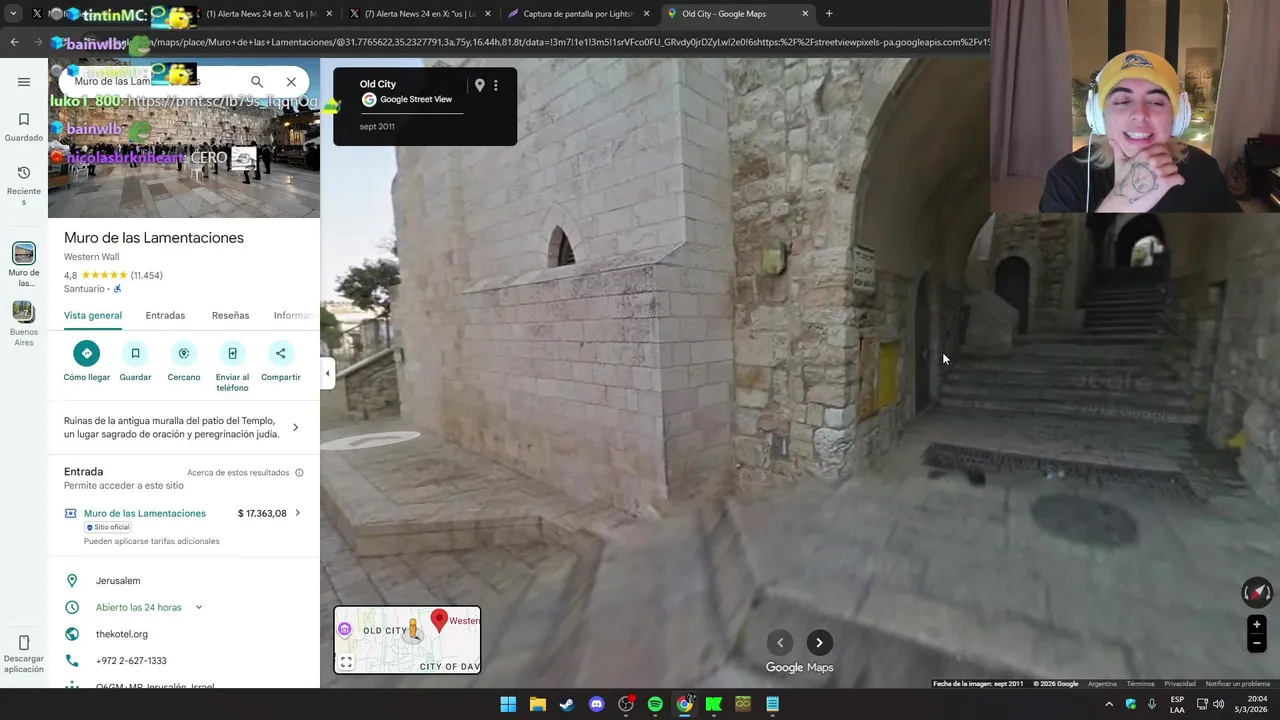Click the Términos footer link
This screenshot has height=720, width=1280.
[1140, 684]
